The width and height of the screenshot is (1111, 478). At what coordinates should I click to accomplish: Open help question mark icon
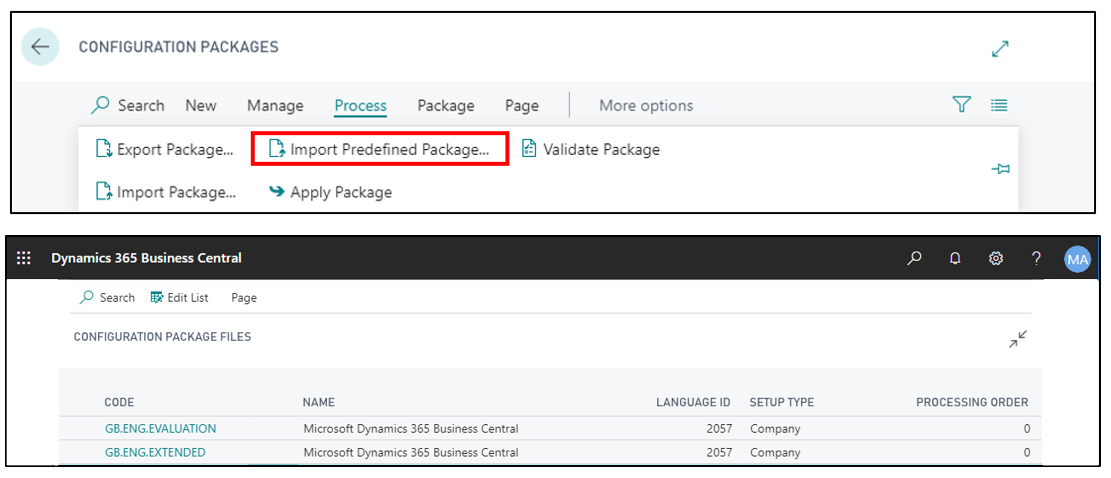click(1036, 258)
